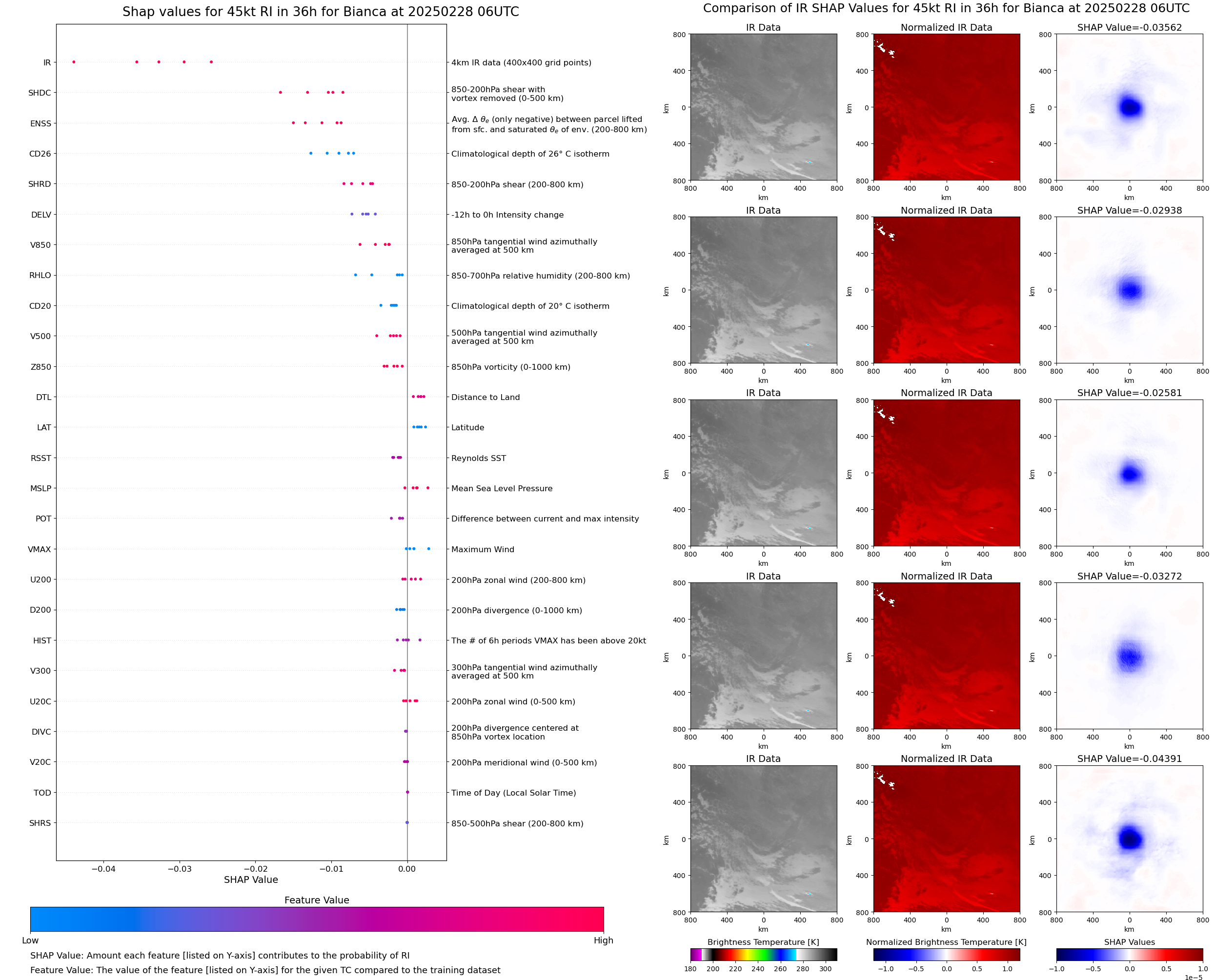
Task: Click SHAP map titled SHAP Value=-0.03562
Action: 1129,107
